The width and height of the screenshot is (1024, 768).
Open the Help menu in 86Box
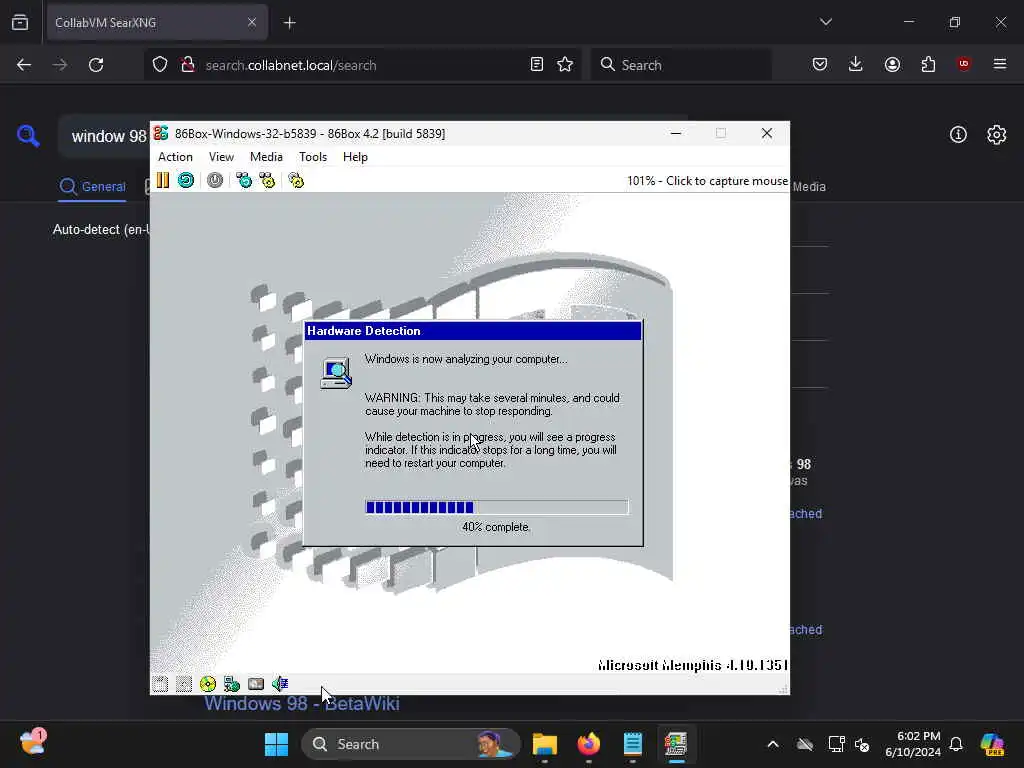pos(355,157)
